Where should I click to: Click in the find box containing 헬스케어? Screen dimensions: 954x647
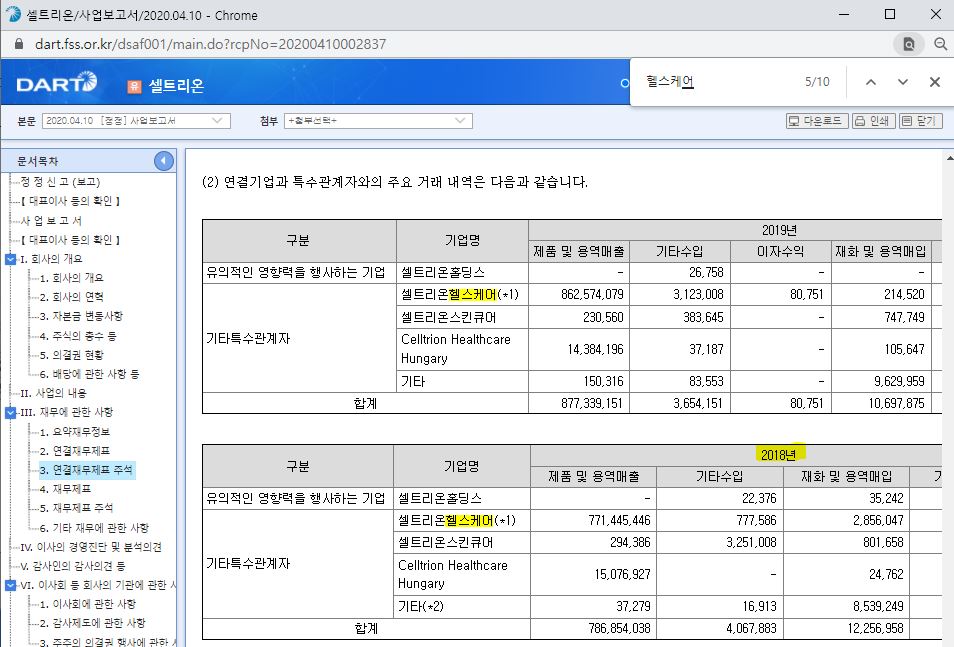pyautogui.click(x=718, y=82)
